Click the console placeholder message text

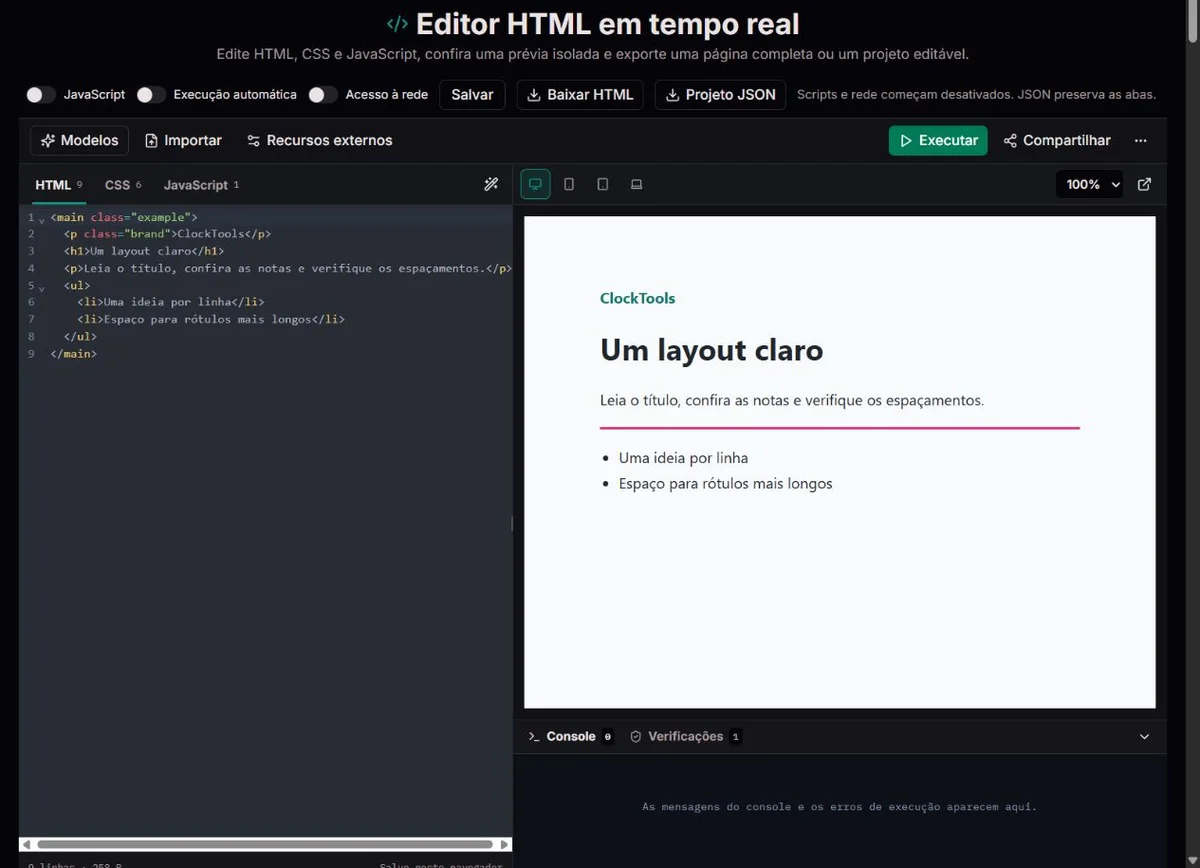click(839, 806)
